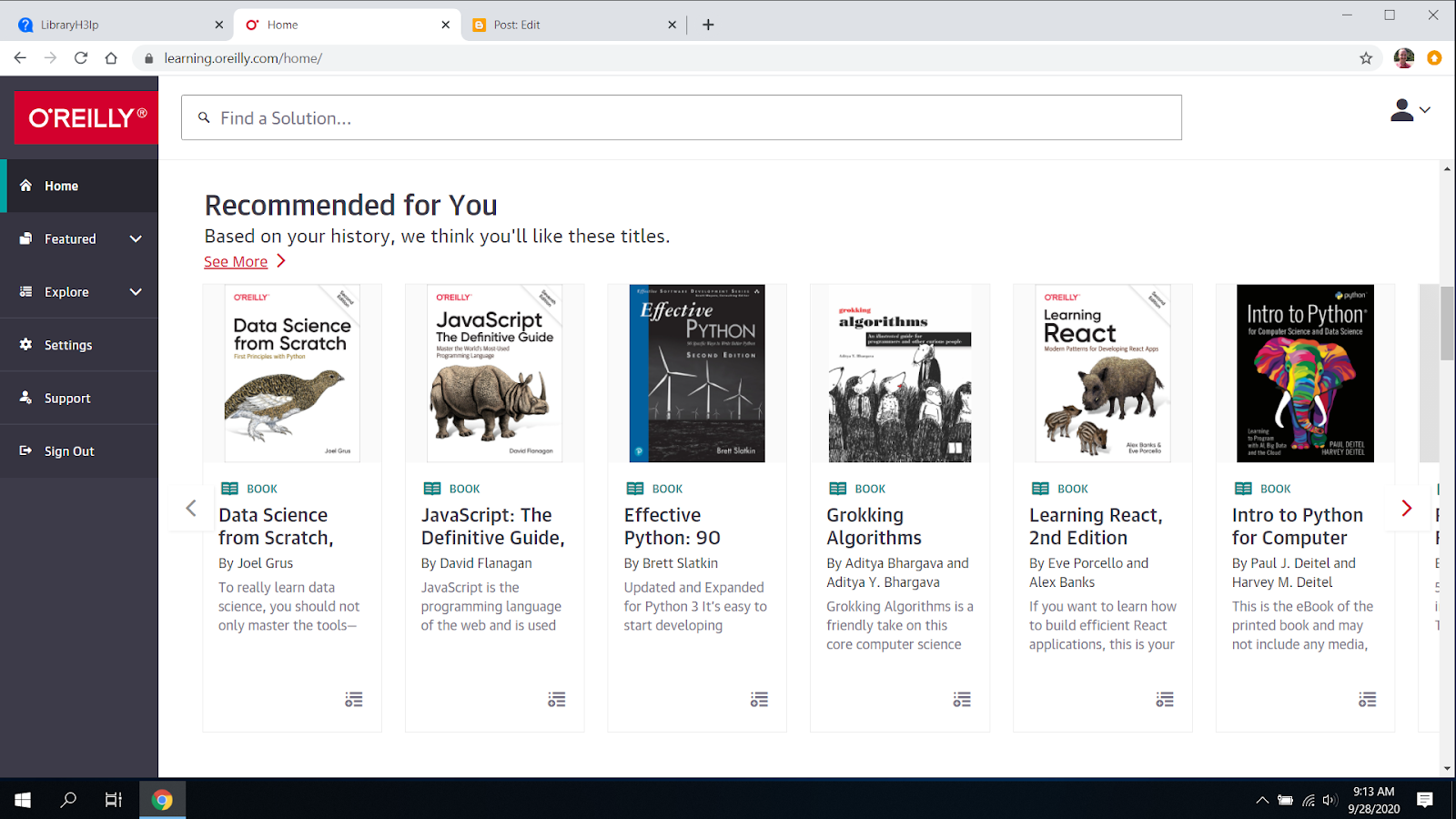The width and height of the screenshot is (1456, 819).
Task: Click the See More link
Action: [x=236, y=261]
